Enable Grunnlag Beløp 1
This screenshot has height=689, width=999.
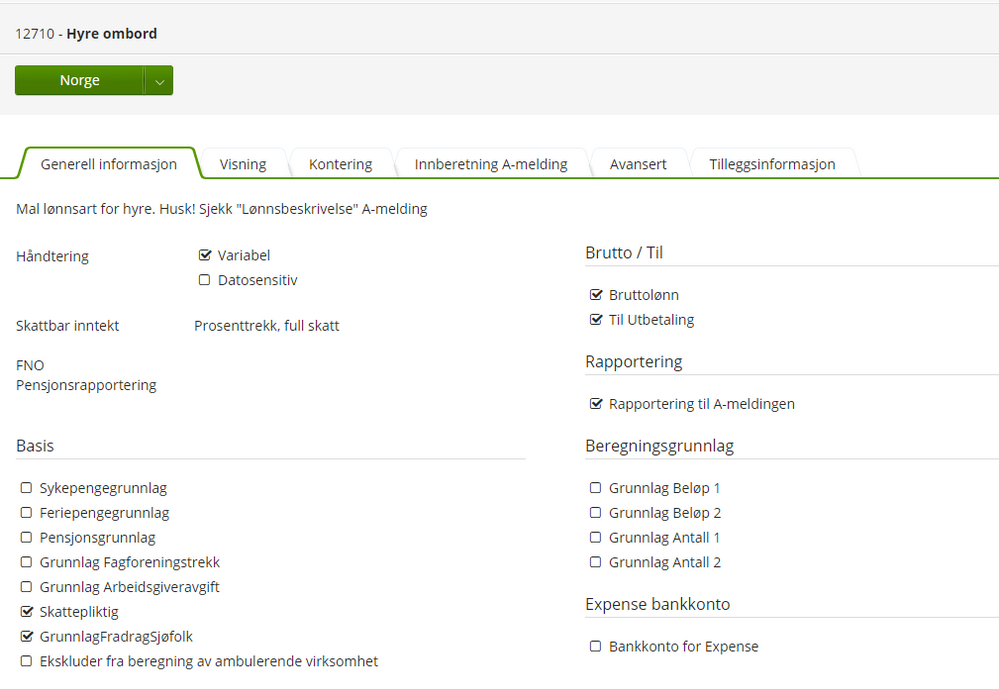point(595,488)
